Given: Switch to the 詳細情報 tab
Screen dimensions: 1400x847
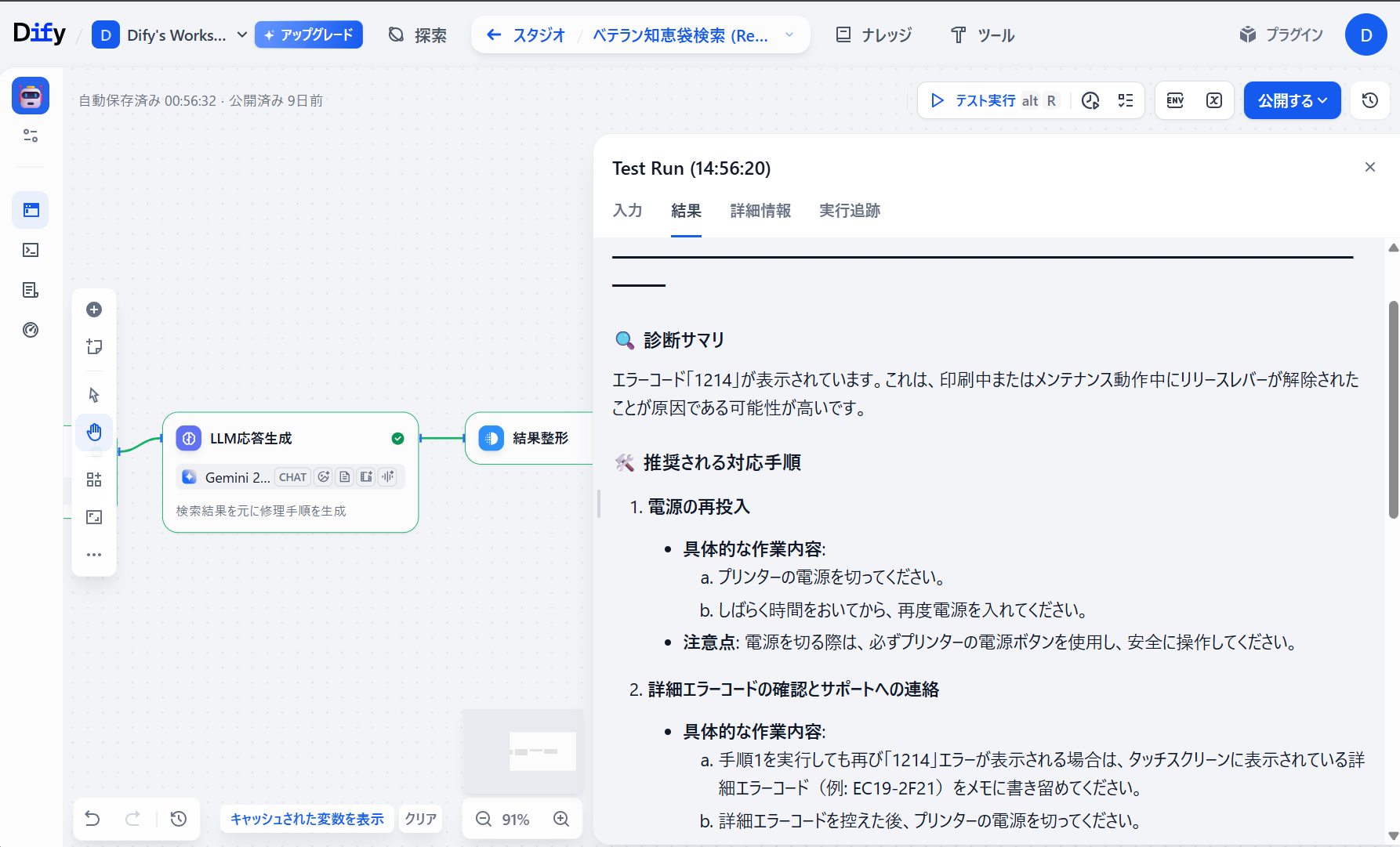Looking at the screenshot, I should 760,211.
